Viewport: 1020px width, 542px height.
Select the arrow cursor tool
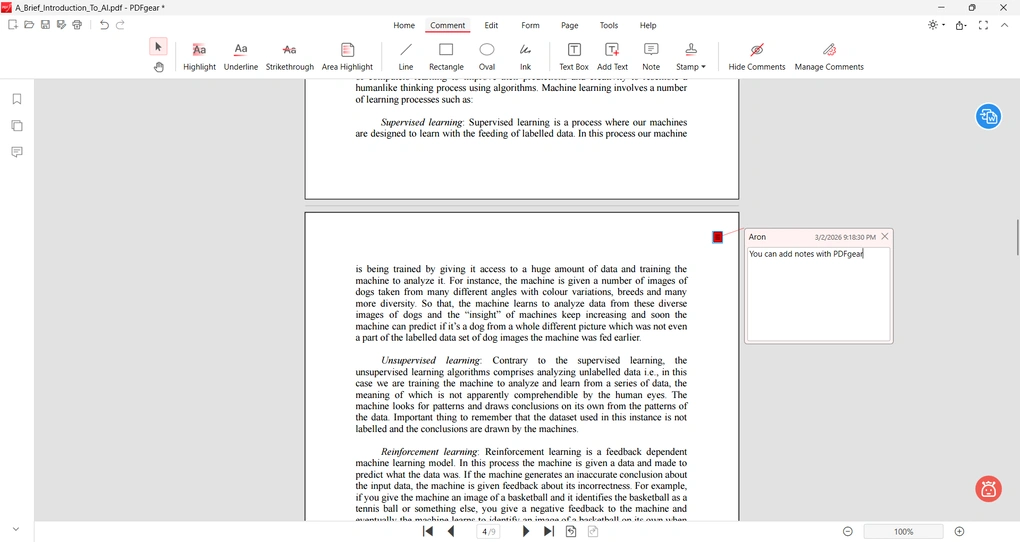(x=158, y=47)
